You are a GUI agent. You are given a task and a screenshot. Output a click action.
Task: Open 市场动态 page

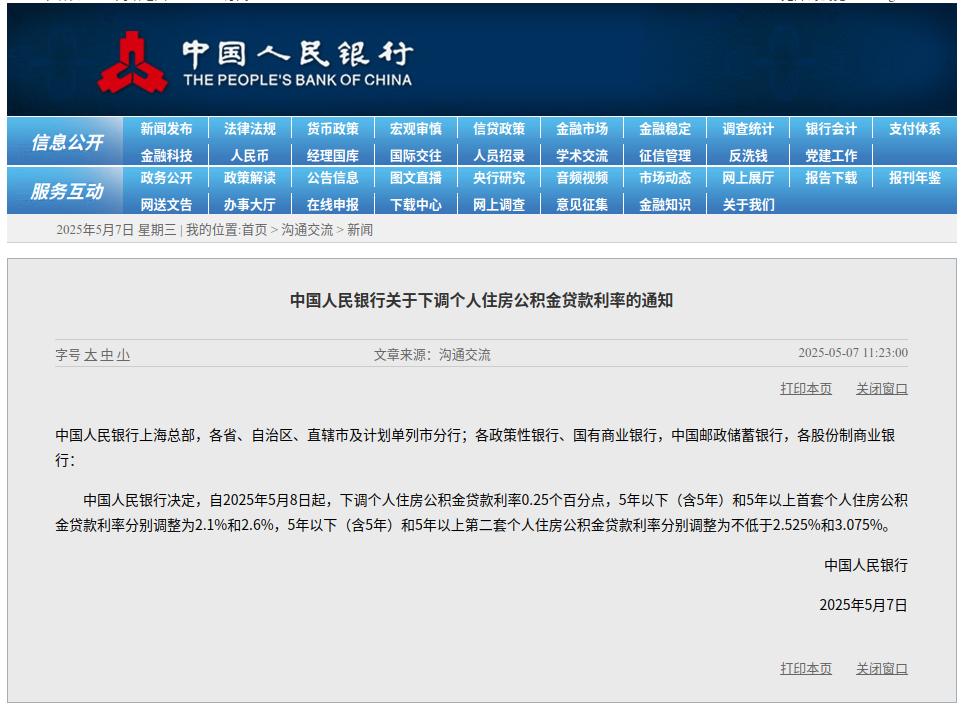coord(665,178)
